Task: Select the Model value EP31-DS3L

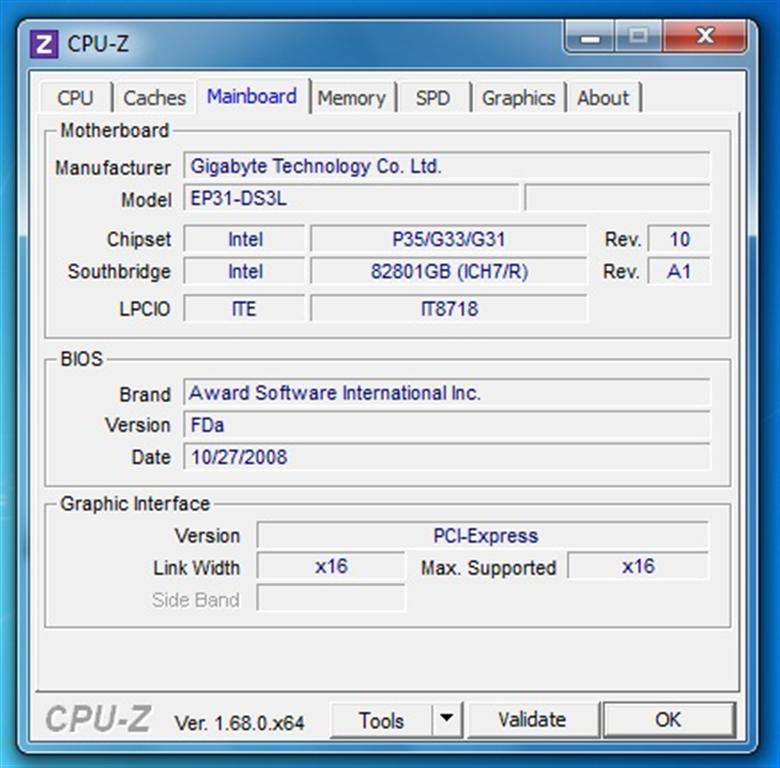Action: (351, 198)
